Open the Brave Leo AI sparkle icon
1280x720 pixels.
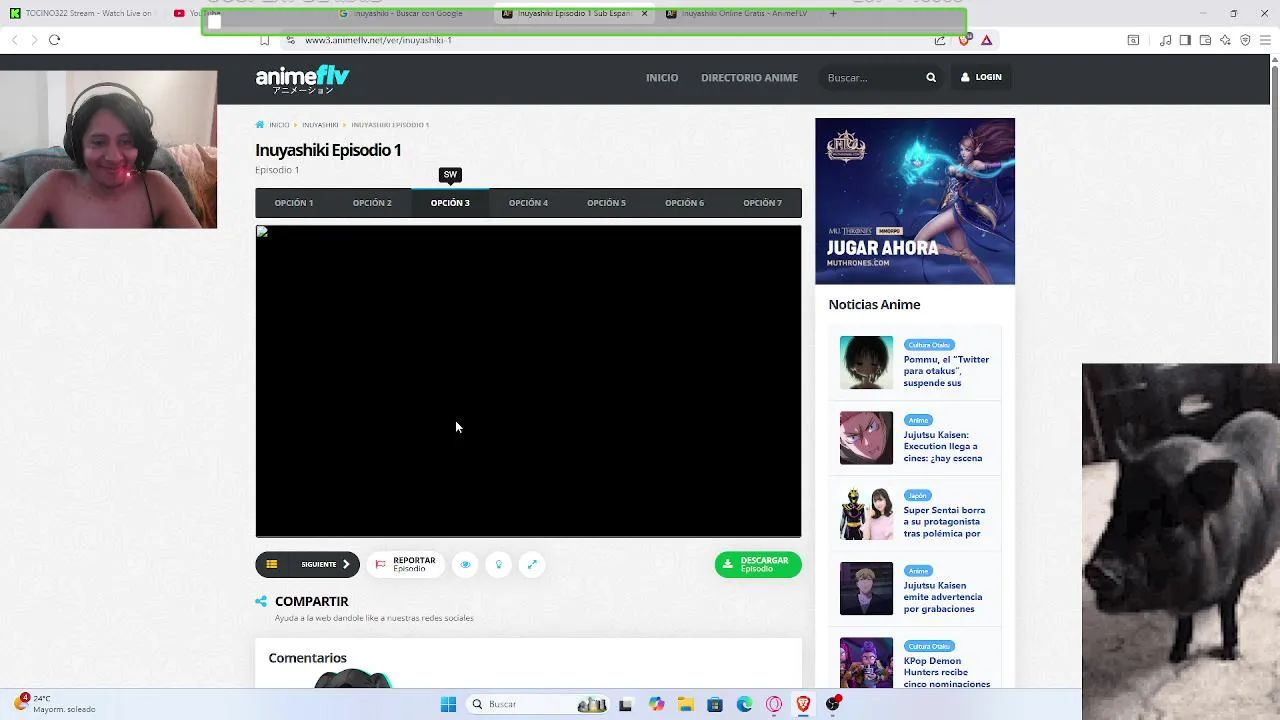(1225, 40)
